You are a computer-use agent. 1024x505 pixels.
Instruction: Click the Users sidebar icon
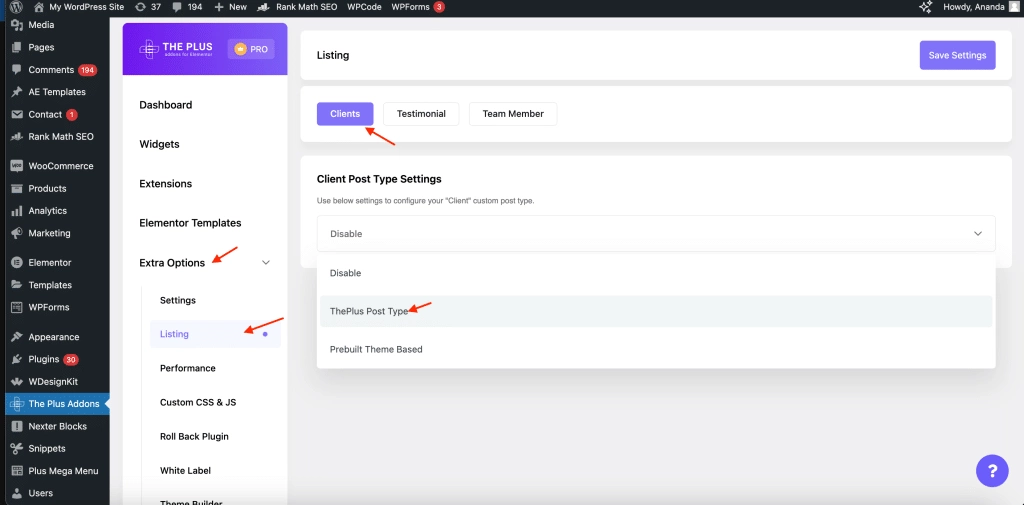tap(17, 493)
